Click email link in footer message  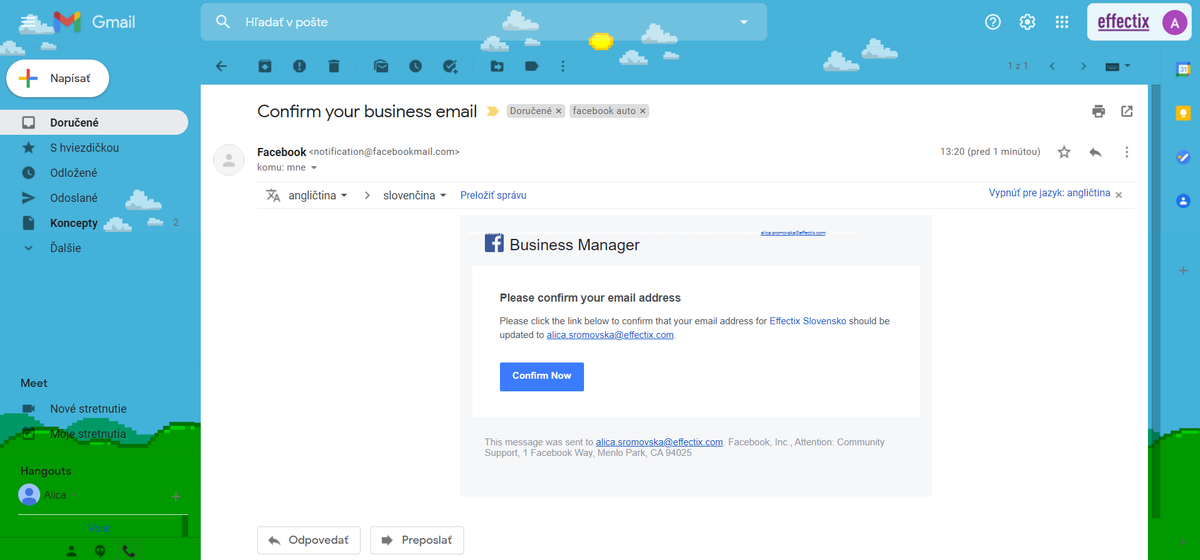[659, 441]
